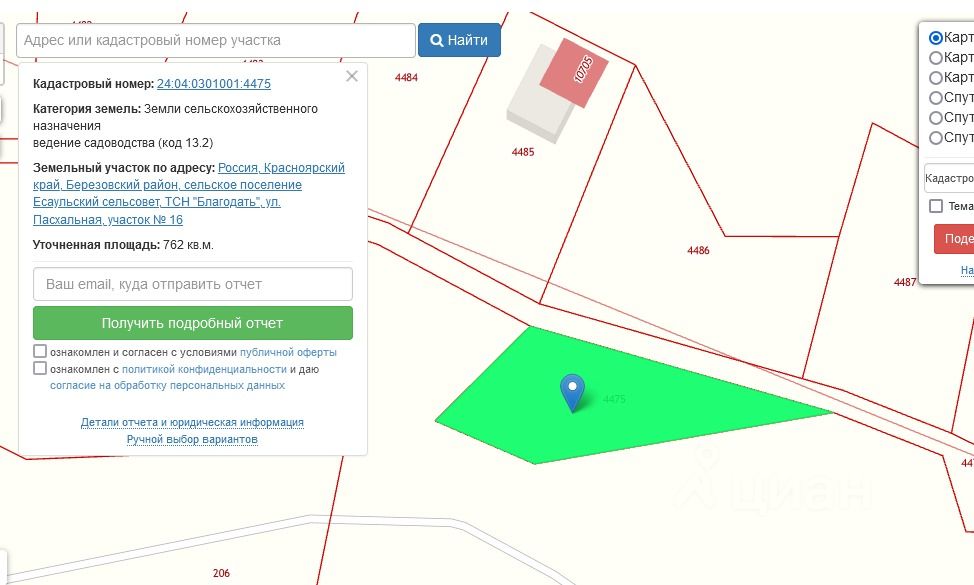Open the Кадастро layer dropdown
Viewport: 974px width, 585px height.
pos(949,179)
